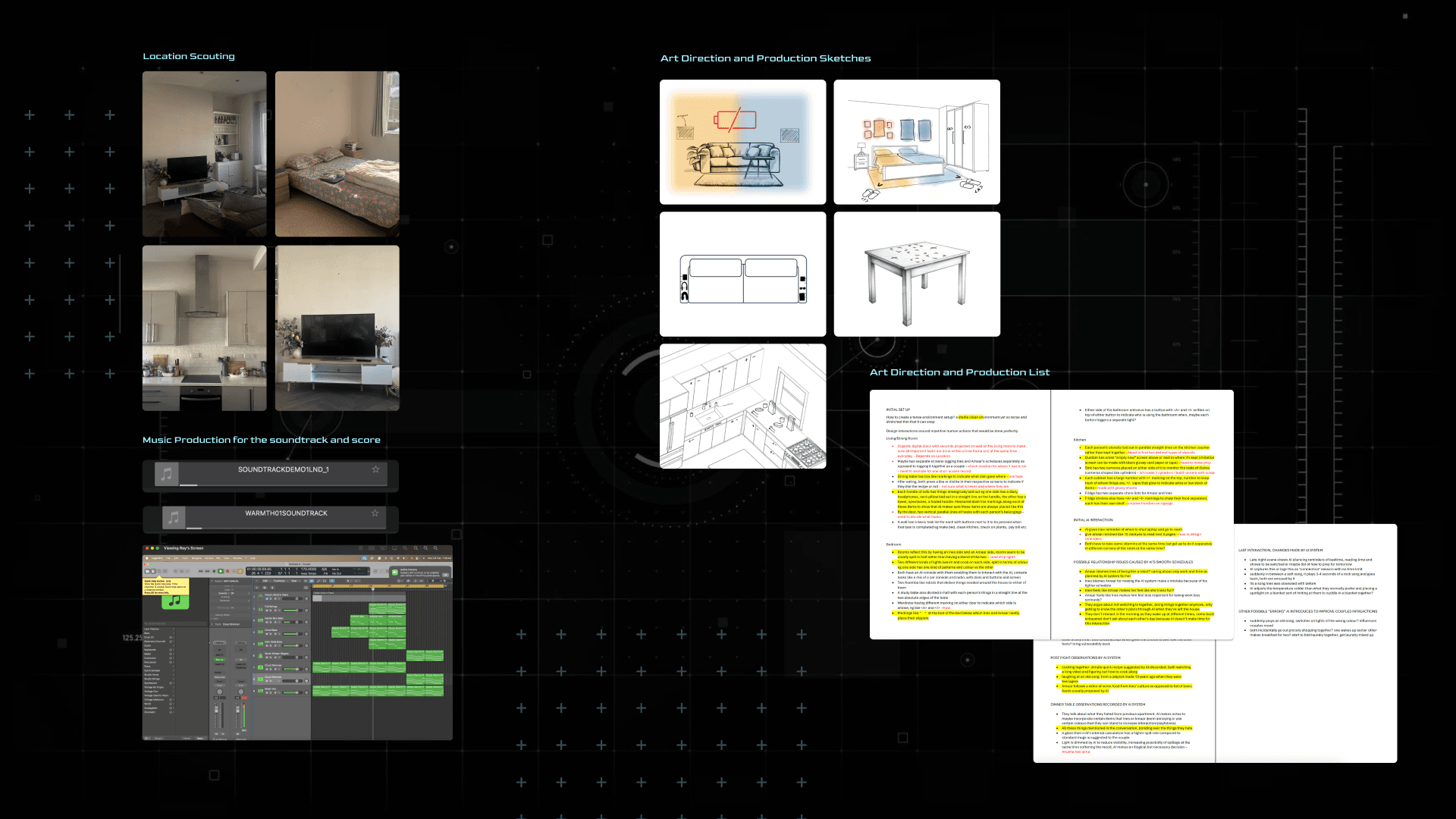Mute the Classic Electric Piano track
Image resolution: width=1456 pixels, height=819 pixels.
pos(267,598)
